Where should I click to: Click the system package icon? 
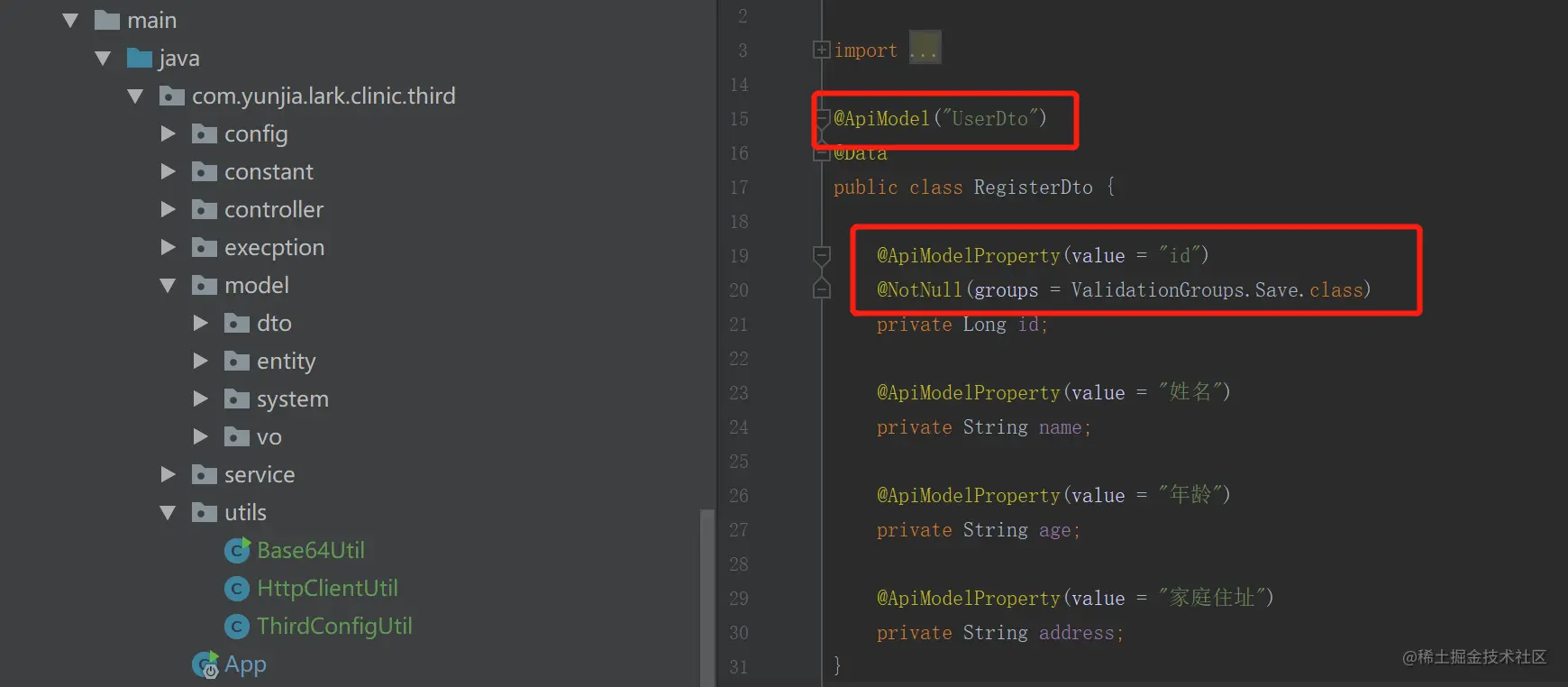click(x=237, y=398)
